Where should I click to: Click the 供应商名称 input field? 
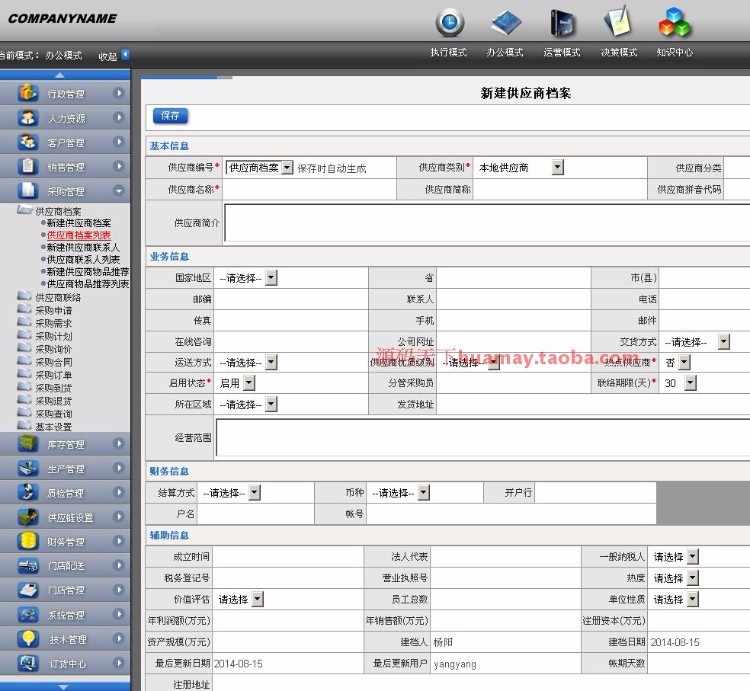(309, 189)
